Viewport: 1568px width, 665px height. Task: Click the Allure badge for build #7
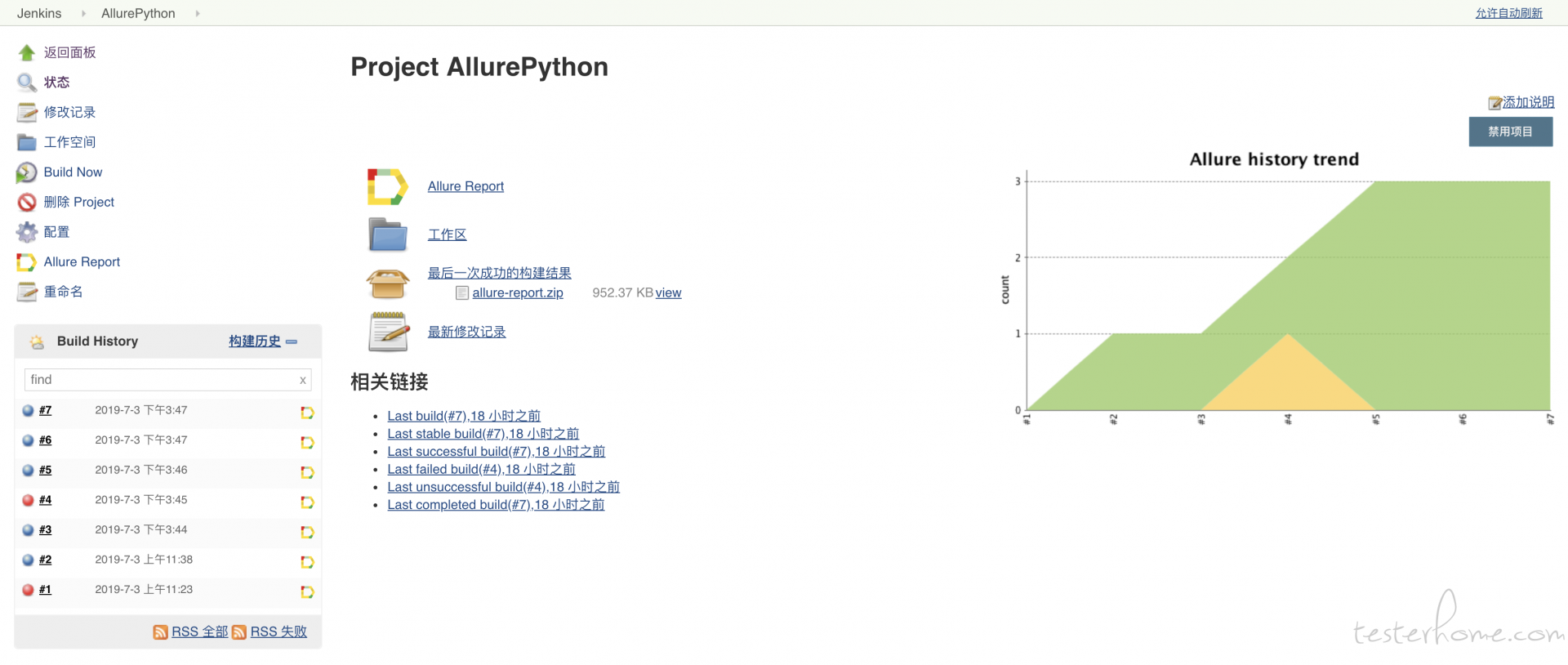point(307,413)
